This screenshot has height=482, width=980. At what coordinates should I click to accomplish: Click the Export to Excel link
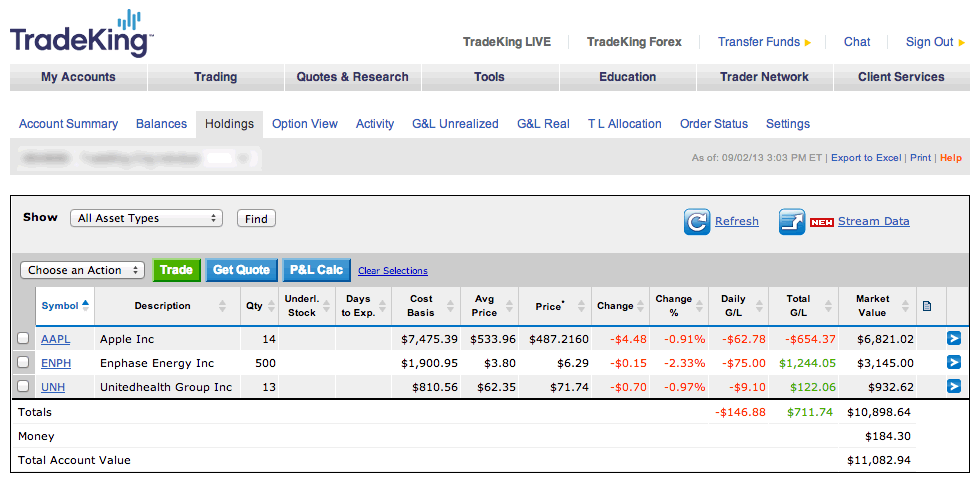[866, 158]
